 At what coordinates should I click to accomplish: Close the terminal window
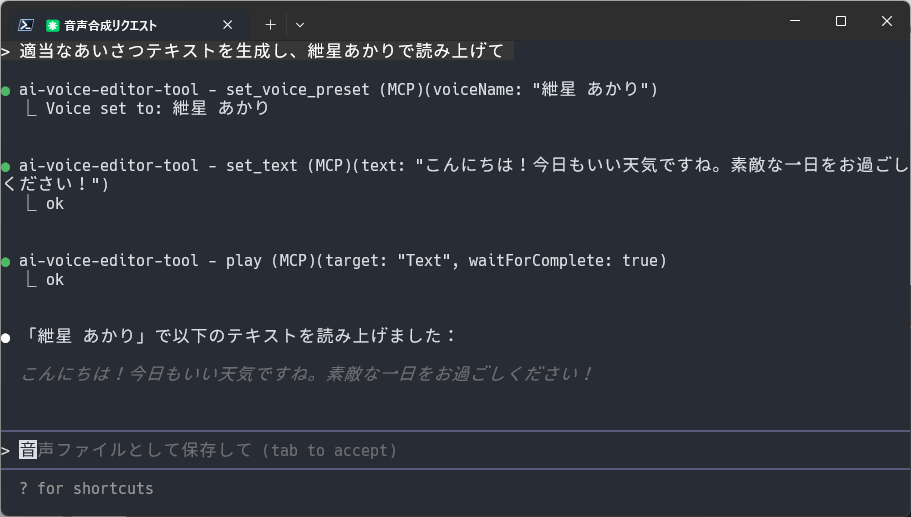[887, 21]
